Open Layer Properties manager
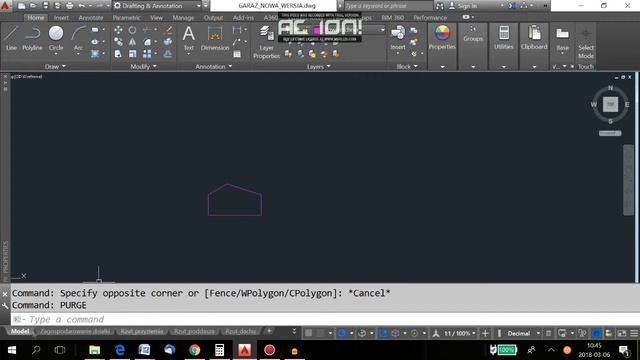 tap(267, 42)
